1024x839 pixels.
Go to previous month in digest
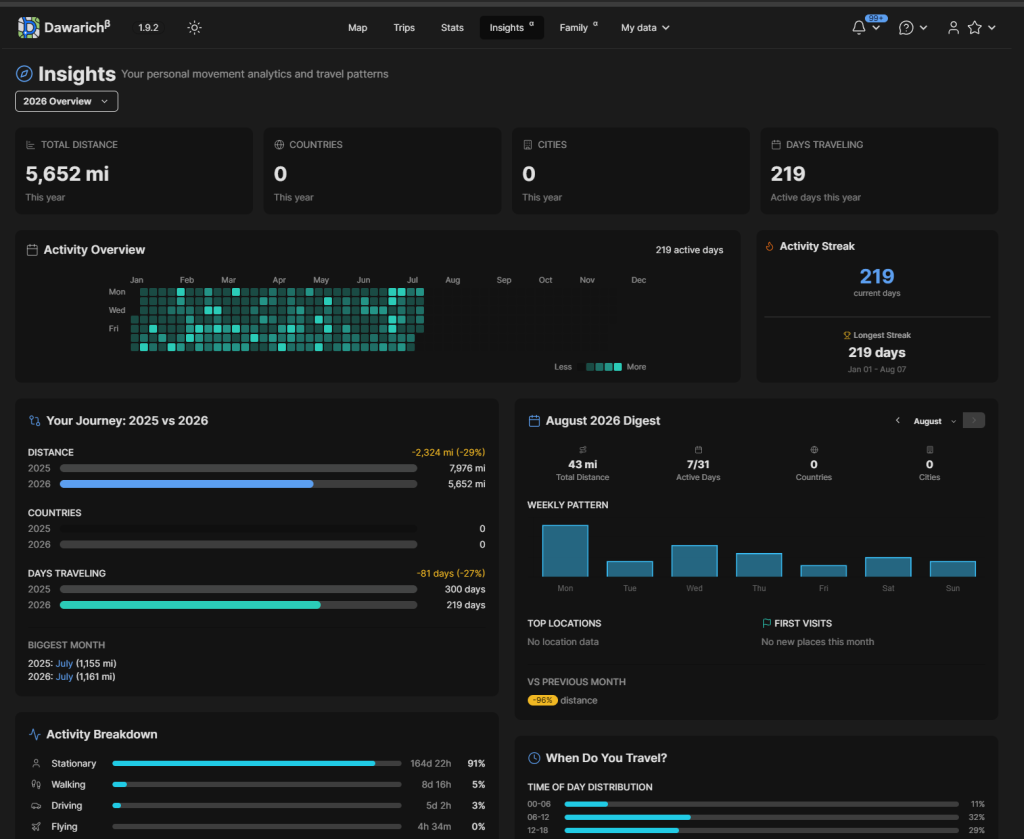tap(897, 420)
